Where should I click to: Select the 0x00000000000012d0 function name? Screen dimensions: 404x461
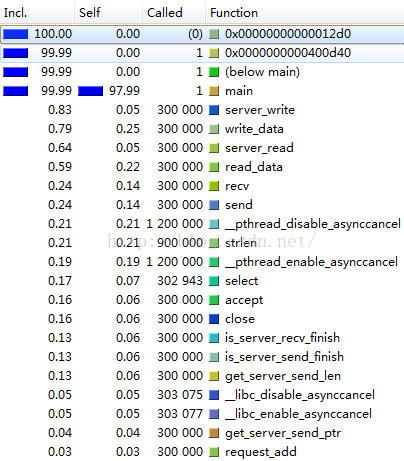tap(288, 34)
